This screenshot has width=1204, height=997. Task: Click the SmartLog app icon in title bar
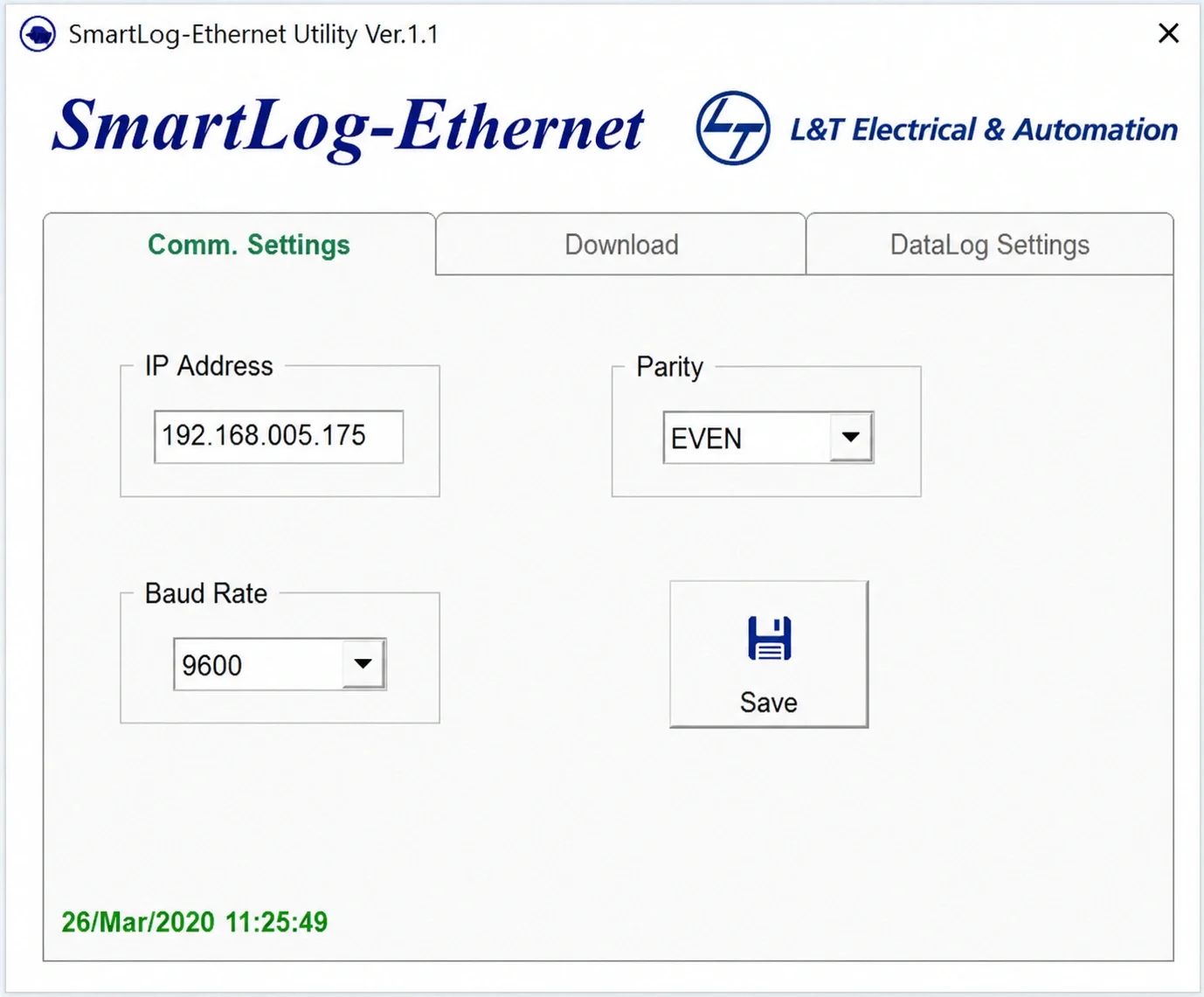pos(38,35)
